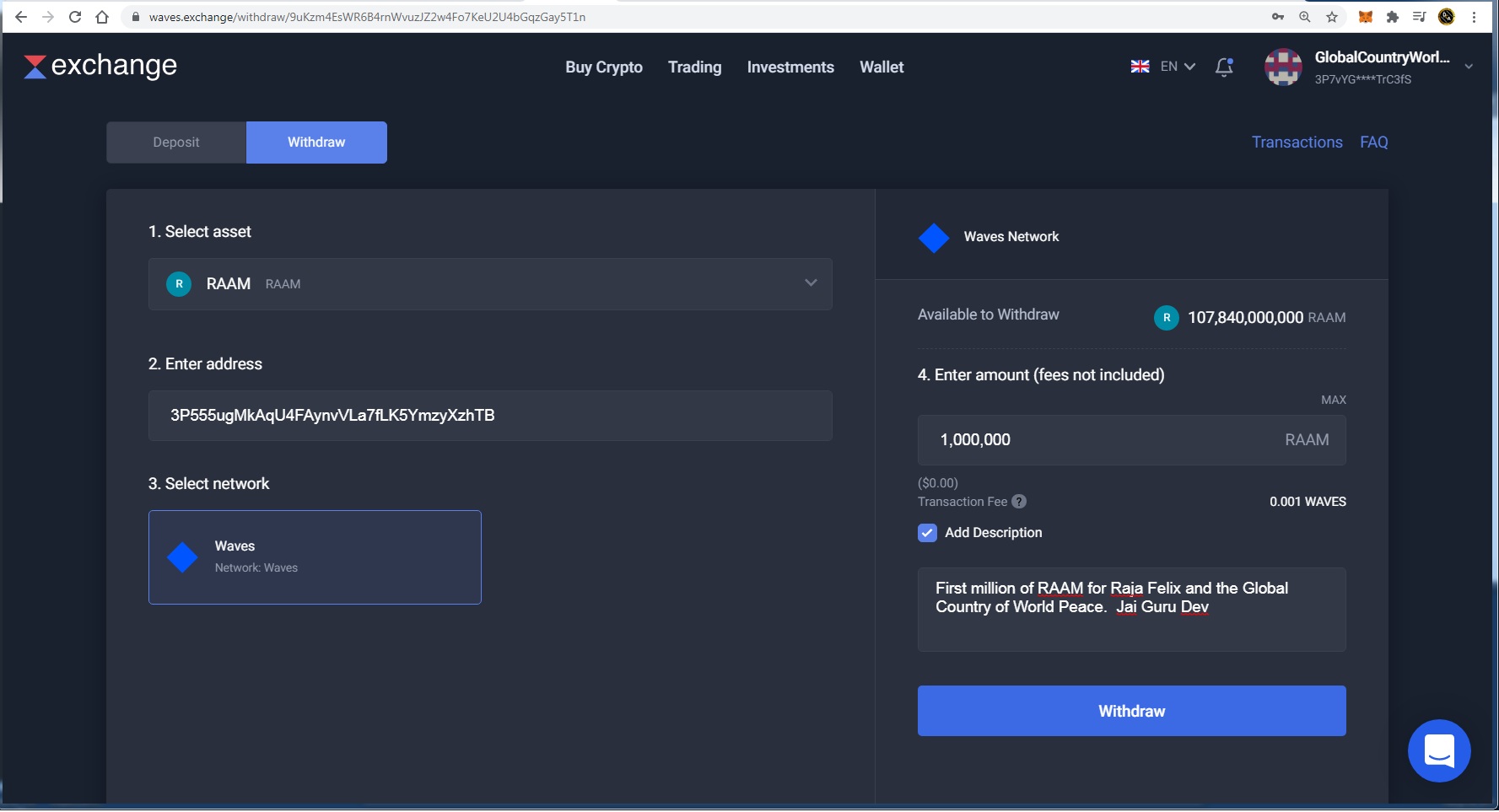
Task: Open the Trading menu
Action: pos(695,67)
